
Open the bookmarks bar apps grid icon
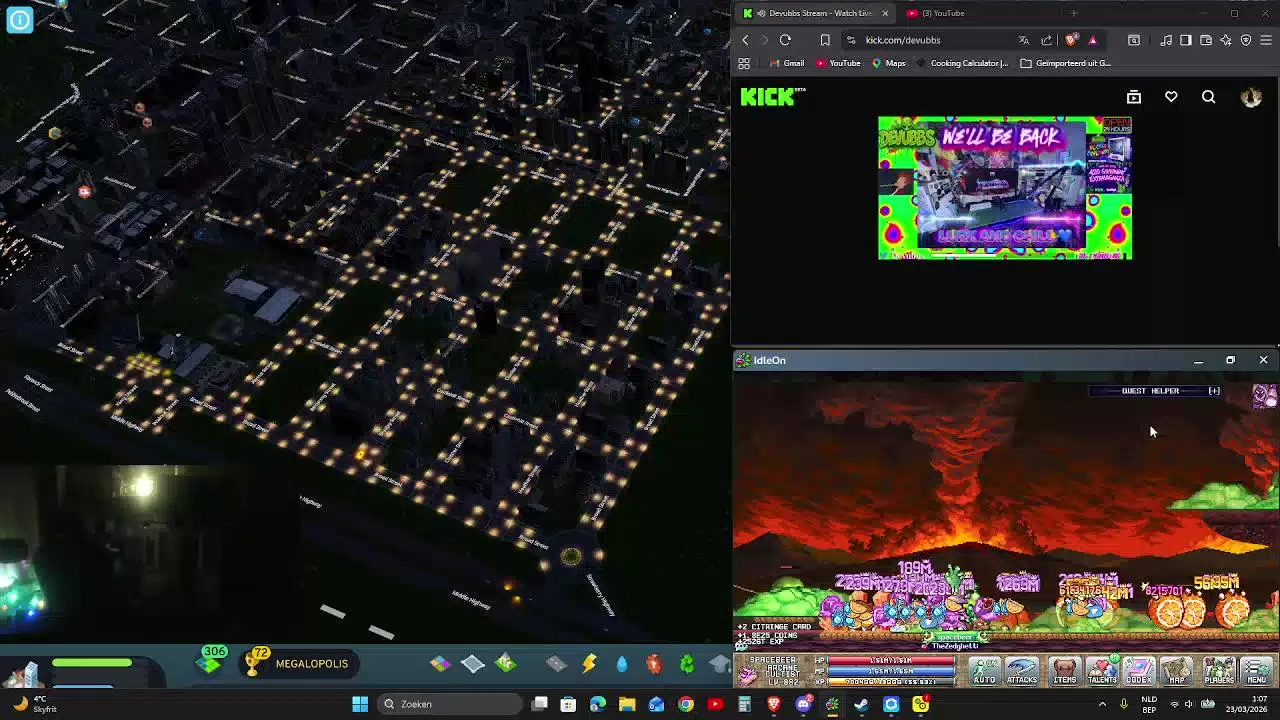(x=744, y=63)
